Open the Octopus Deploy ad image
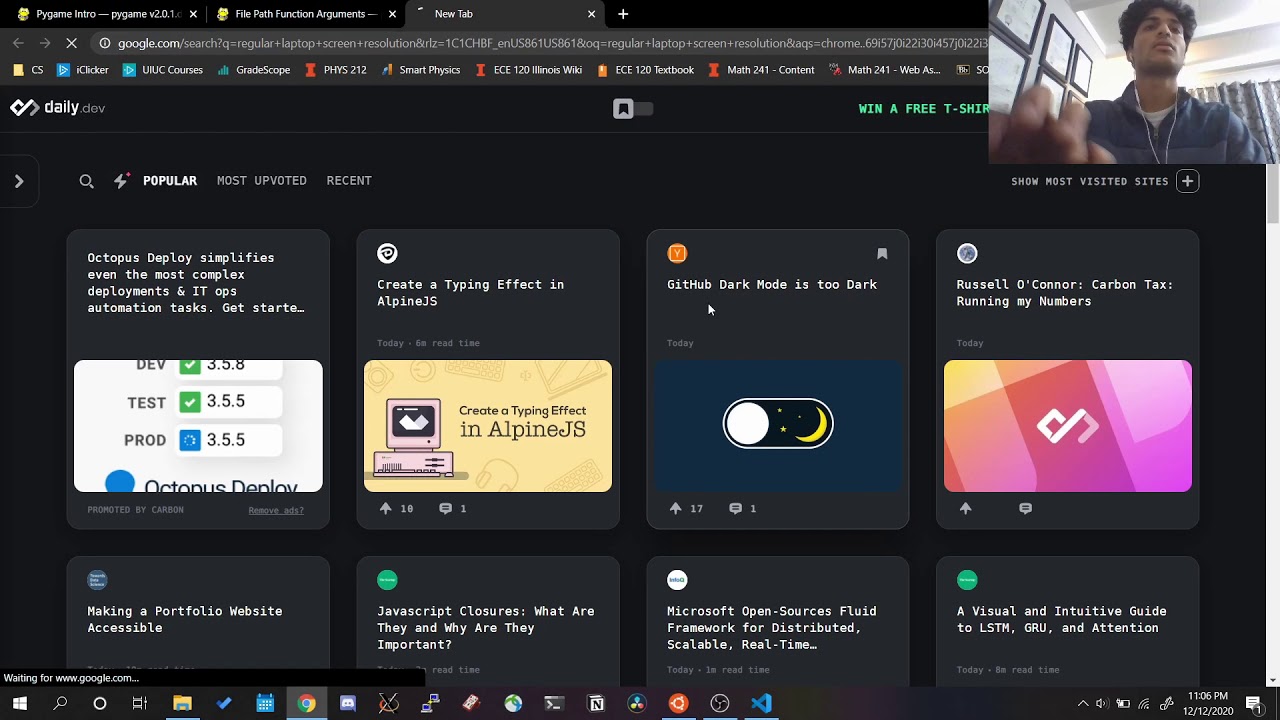The image size is (1280, 720). (198, 426)
